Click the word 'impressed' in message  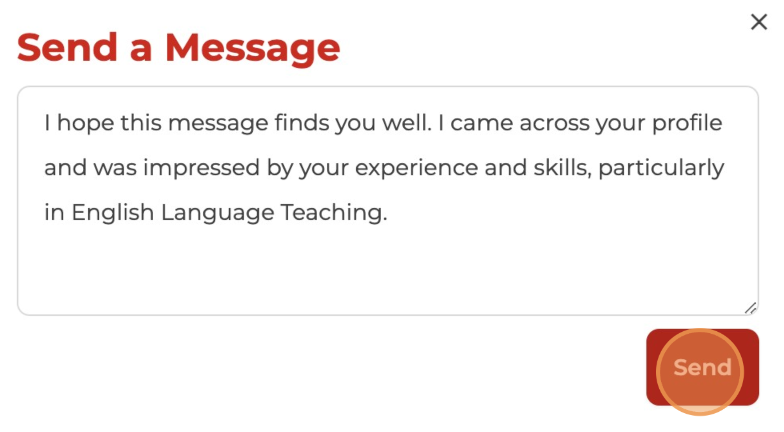202,168
